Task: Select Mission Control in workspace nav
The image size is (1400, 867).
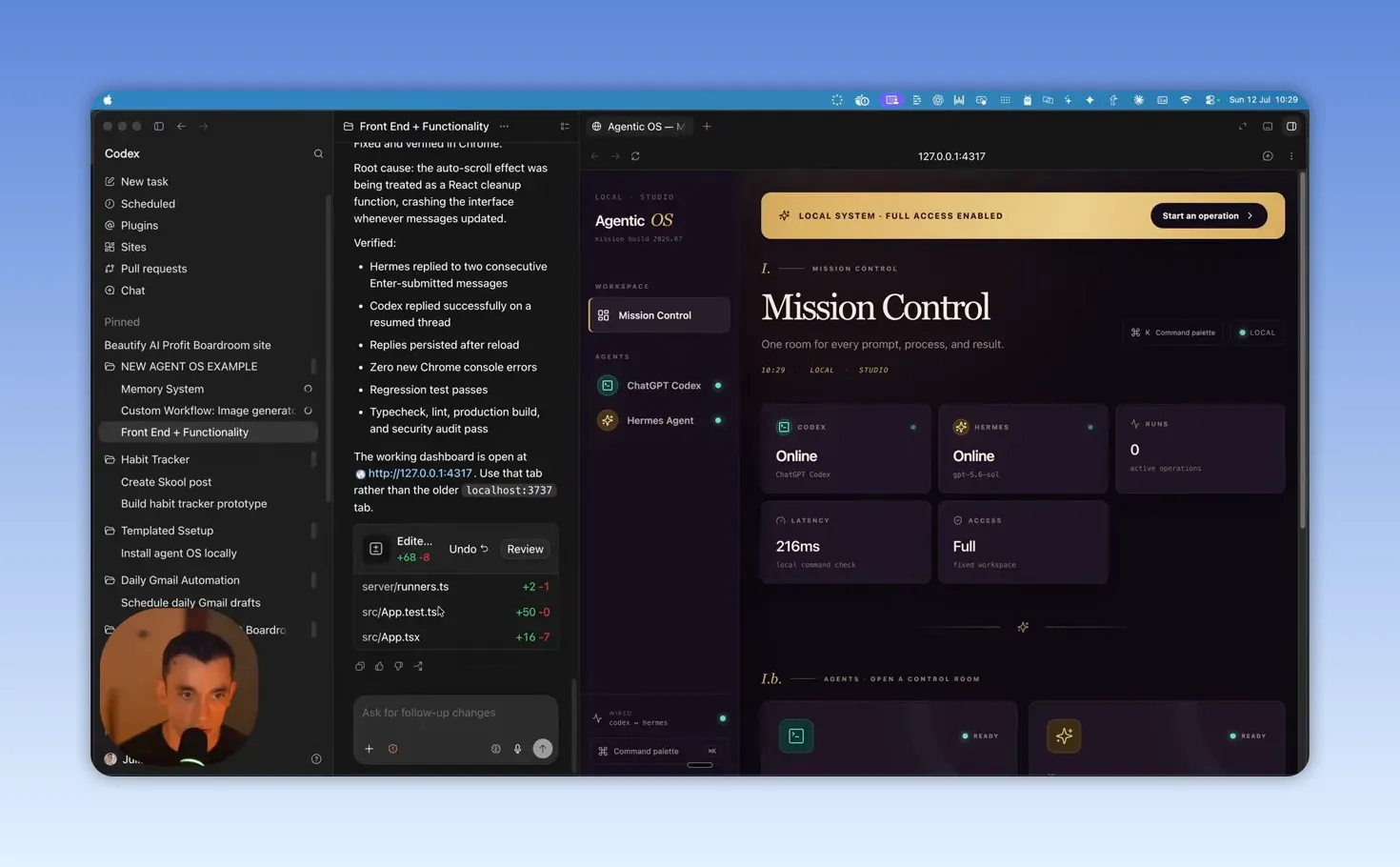Action: tap(659, 315)
